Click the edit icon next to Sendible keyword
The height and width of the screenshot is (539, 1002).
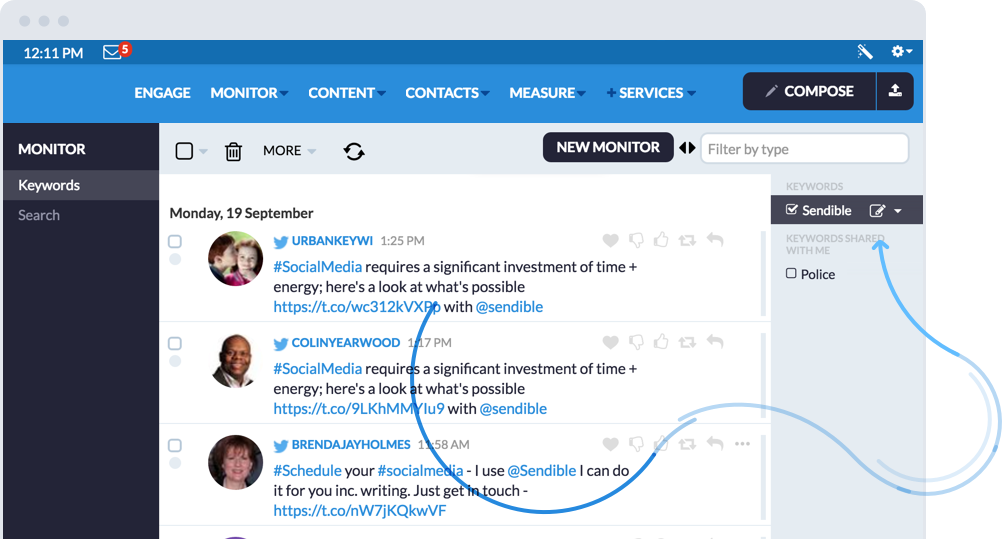pos(878,211)
